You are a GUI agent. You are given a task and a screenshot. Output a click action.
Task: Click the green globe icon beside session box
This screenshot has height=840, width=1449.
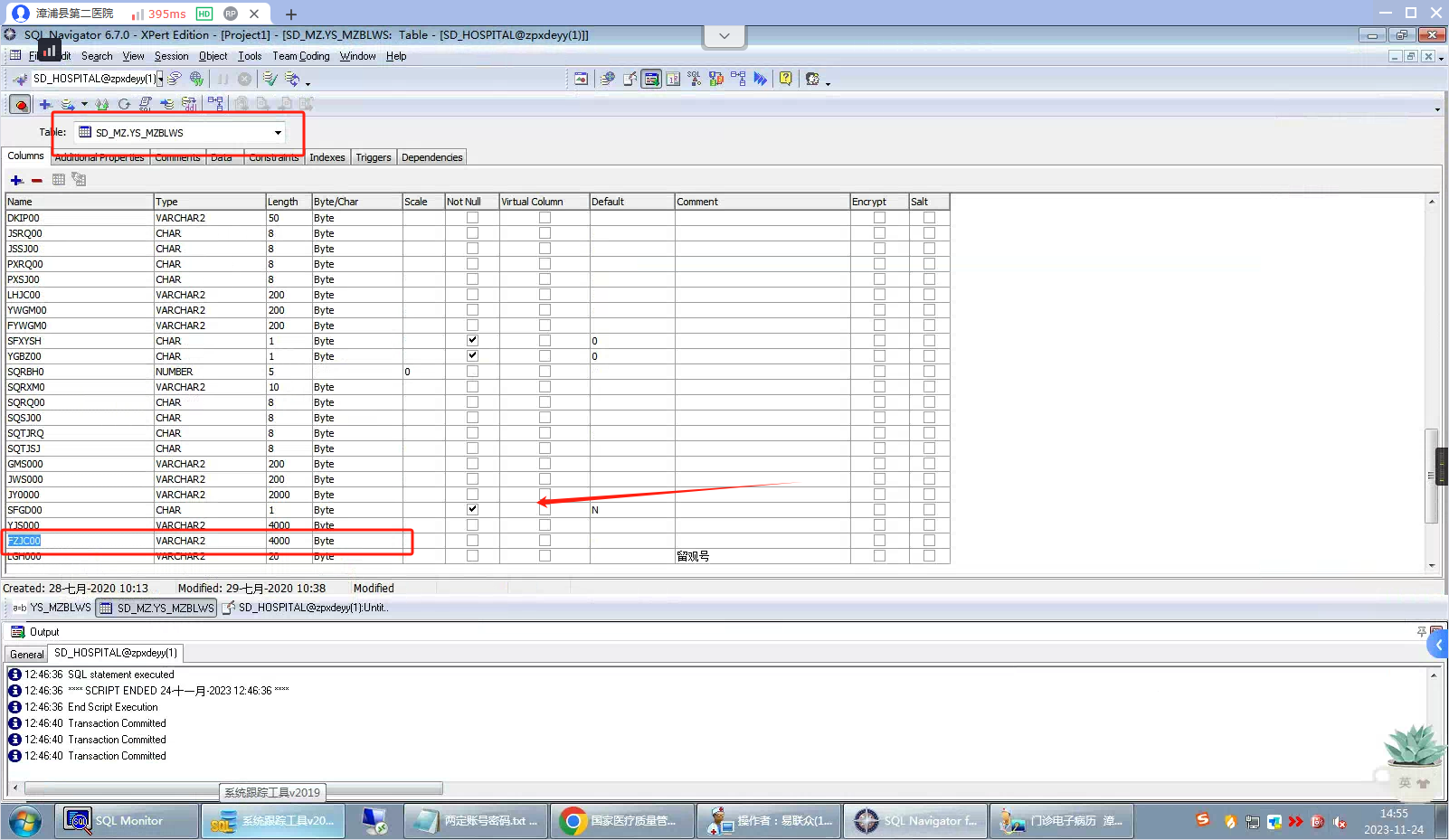[196, 79]
